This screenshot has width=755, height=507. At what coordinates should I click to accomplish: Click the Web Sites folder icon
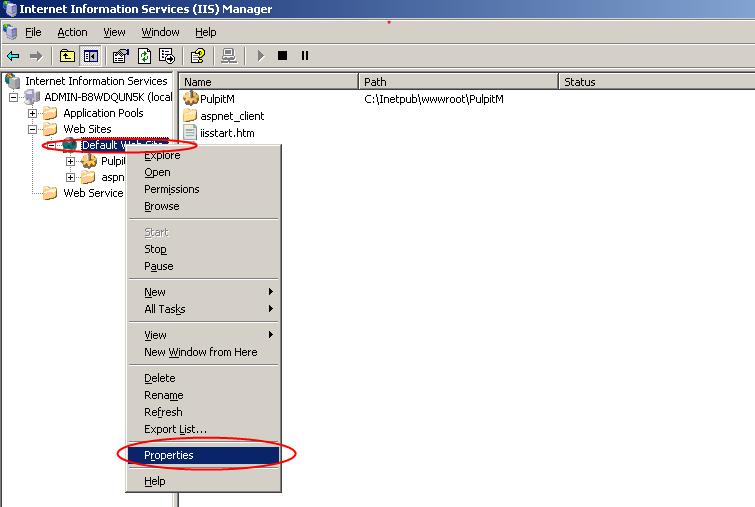coord(50,129)
